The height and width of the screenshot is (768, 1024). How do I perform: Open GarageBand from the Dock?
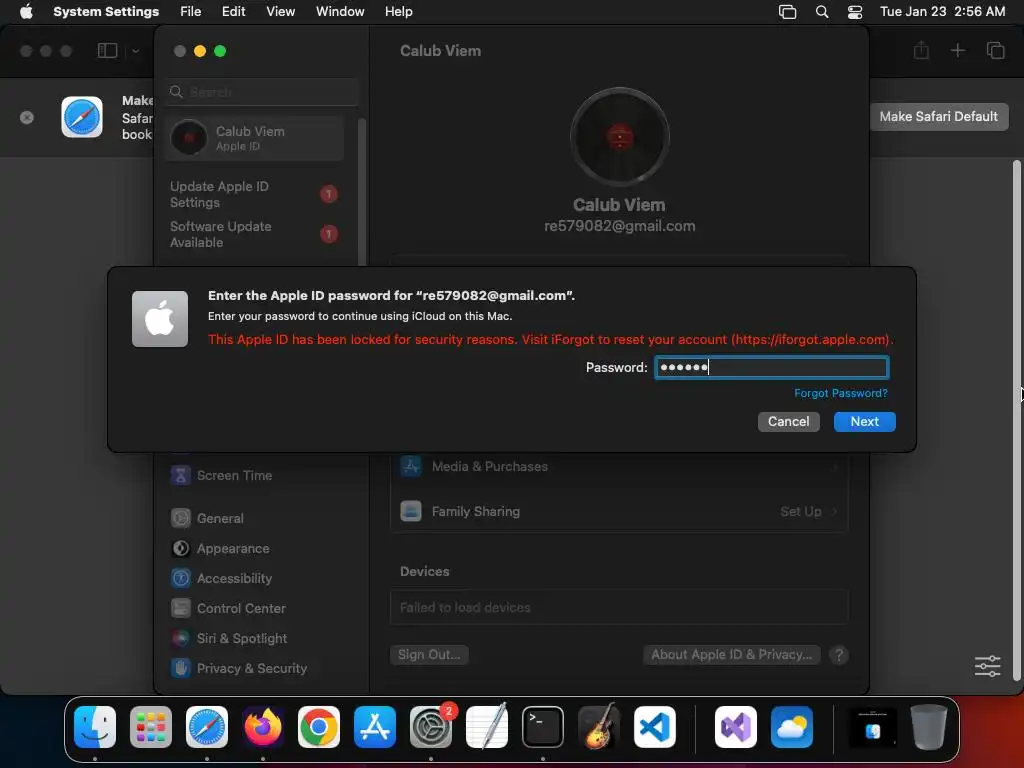[x=599, y=727]
